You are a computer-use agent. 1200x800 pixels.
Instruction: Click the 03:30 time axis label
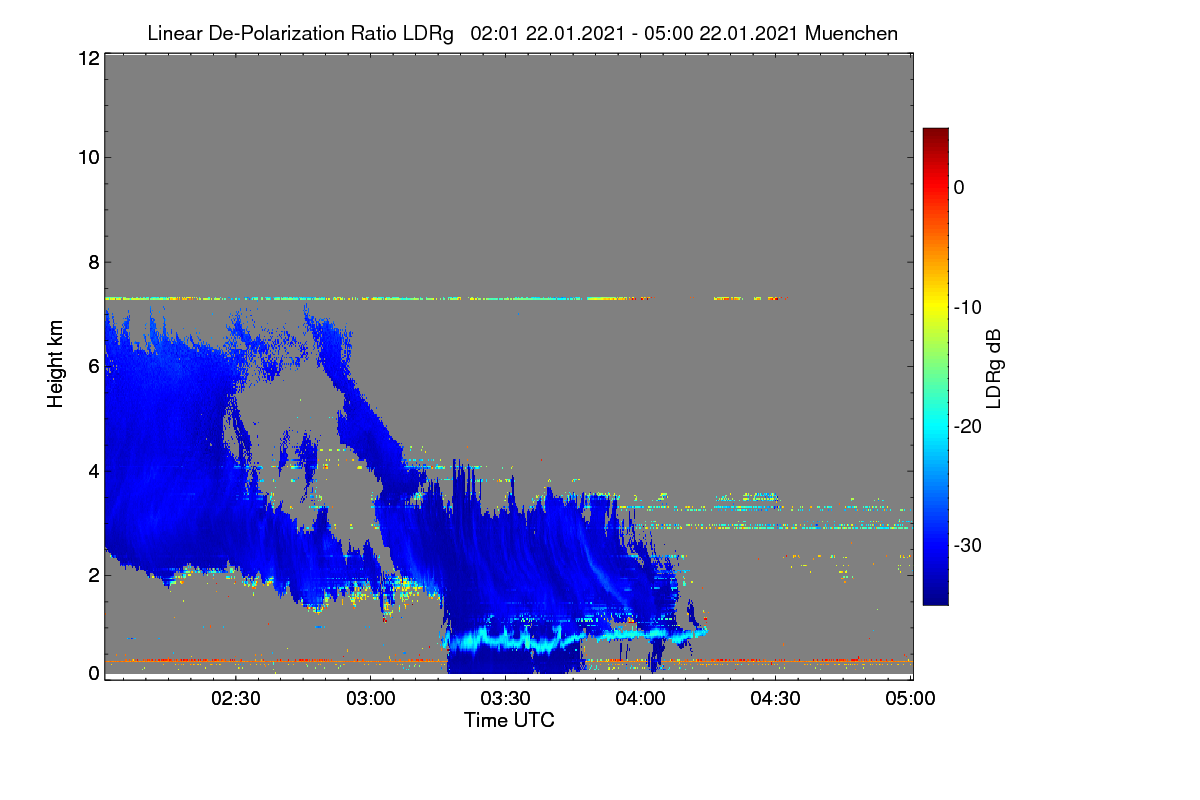[506, 699]
